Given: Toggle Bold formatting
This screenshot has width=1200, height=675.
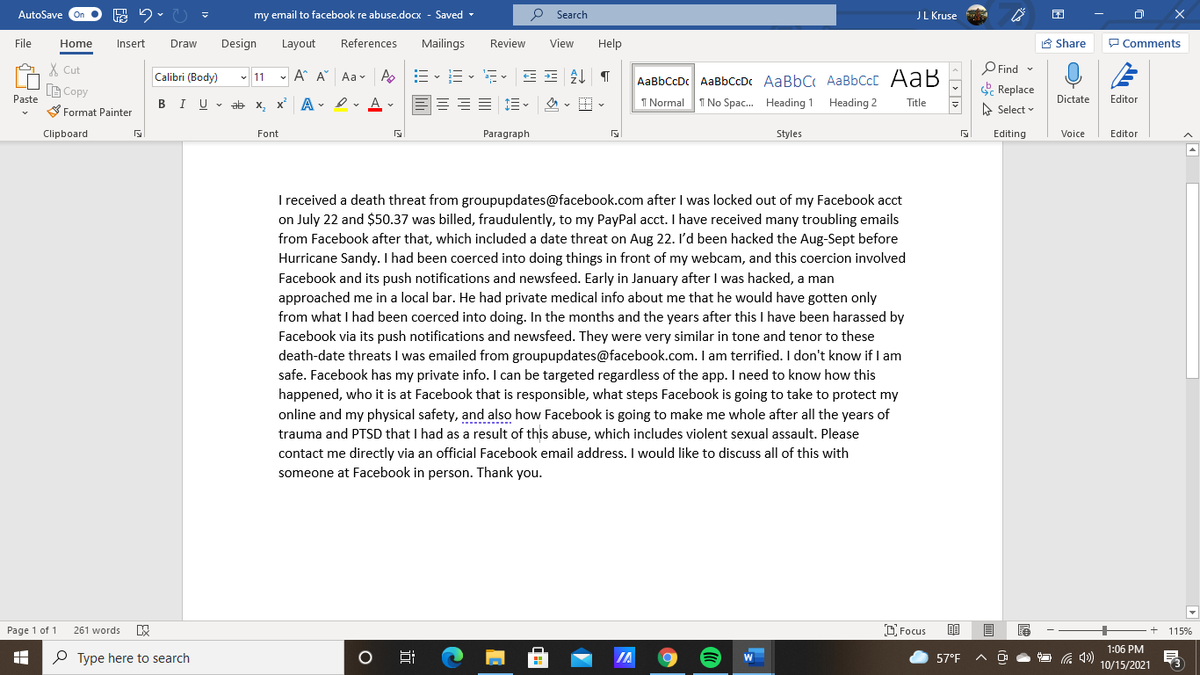Looking at the screenshot, I should click(x=162, y=102).
